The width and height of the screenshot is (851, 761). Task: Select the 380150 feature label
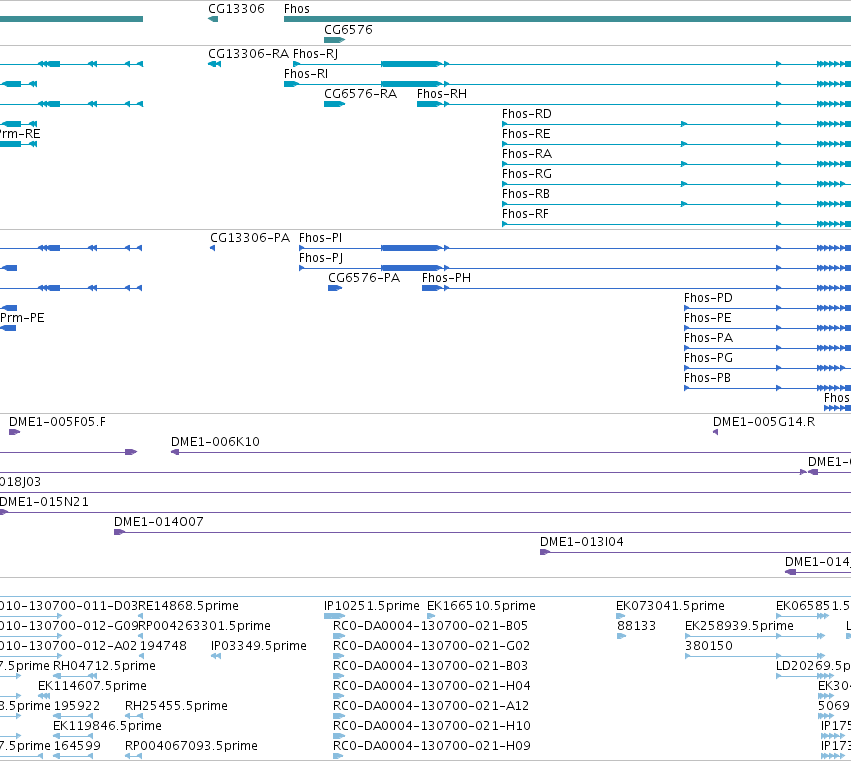[709, 646]
